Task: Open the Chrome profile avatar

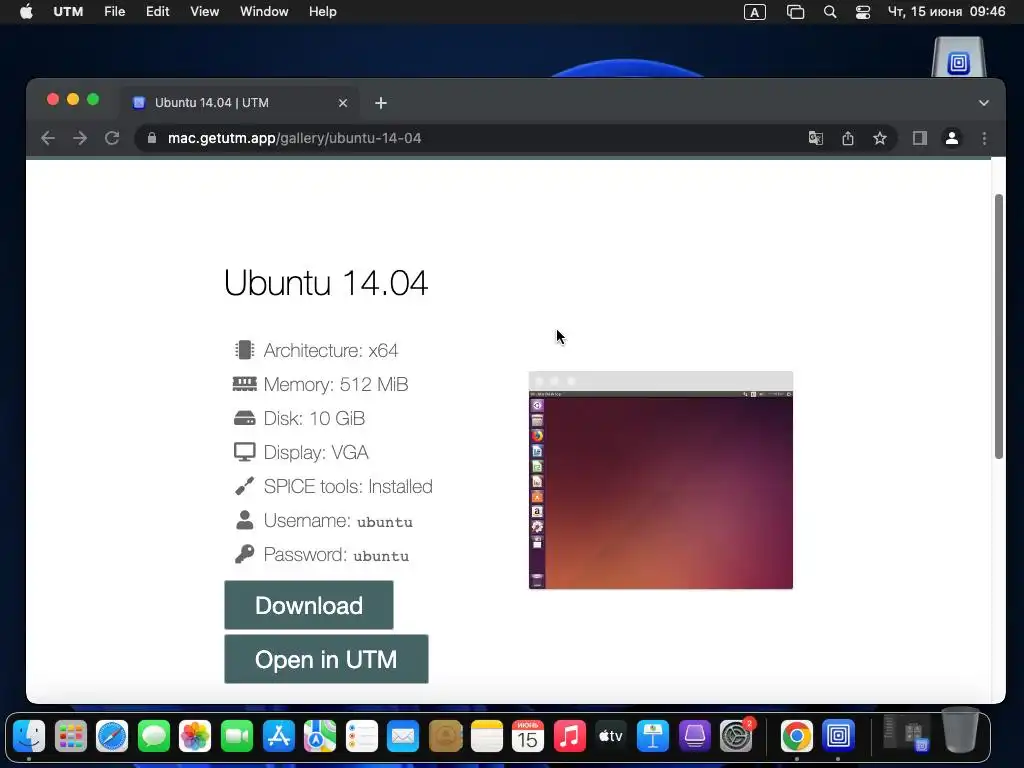Action: (952, 138)
